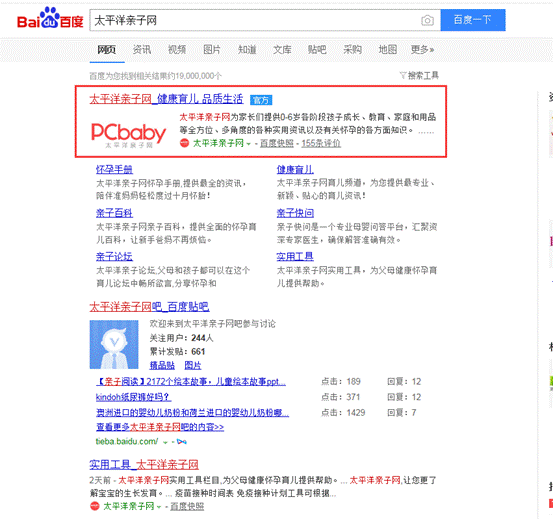Open the 怀孕手册 sublink
Viewport: 553px width, 519px height.
[114, 170]
